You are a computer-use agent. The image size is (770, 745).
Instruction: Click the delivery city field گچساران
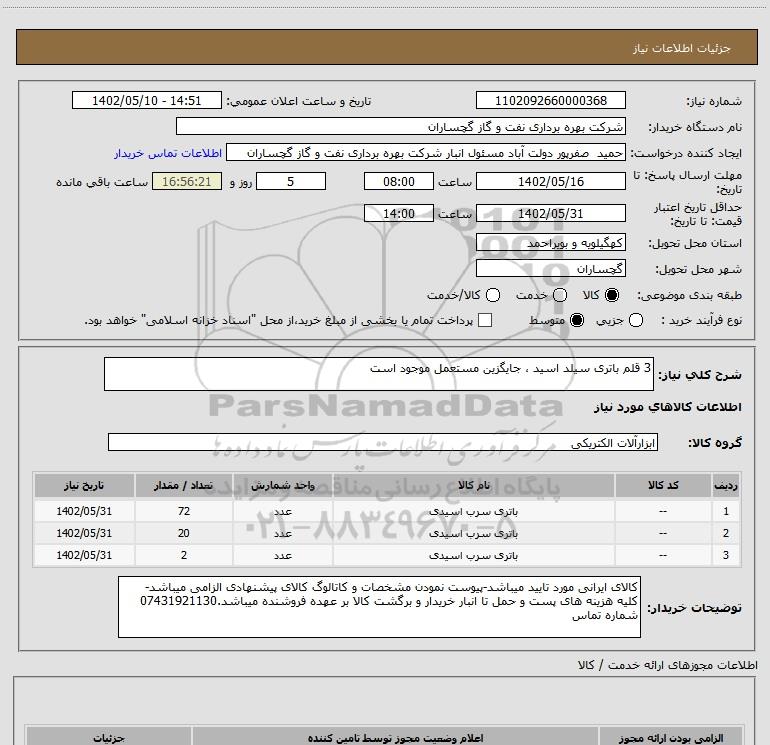550,269
